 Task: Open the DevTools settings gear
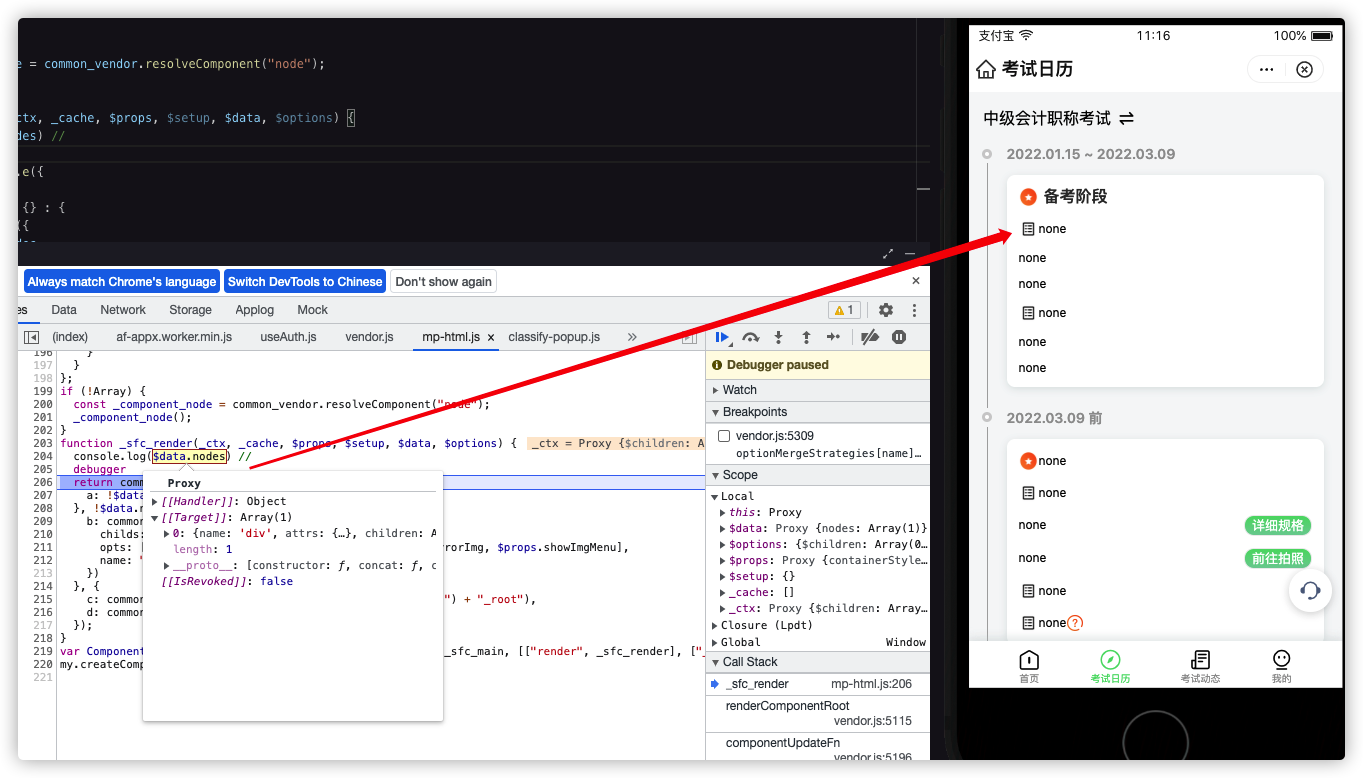[x=886, y=311]
